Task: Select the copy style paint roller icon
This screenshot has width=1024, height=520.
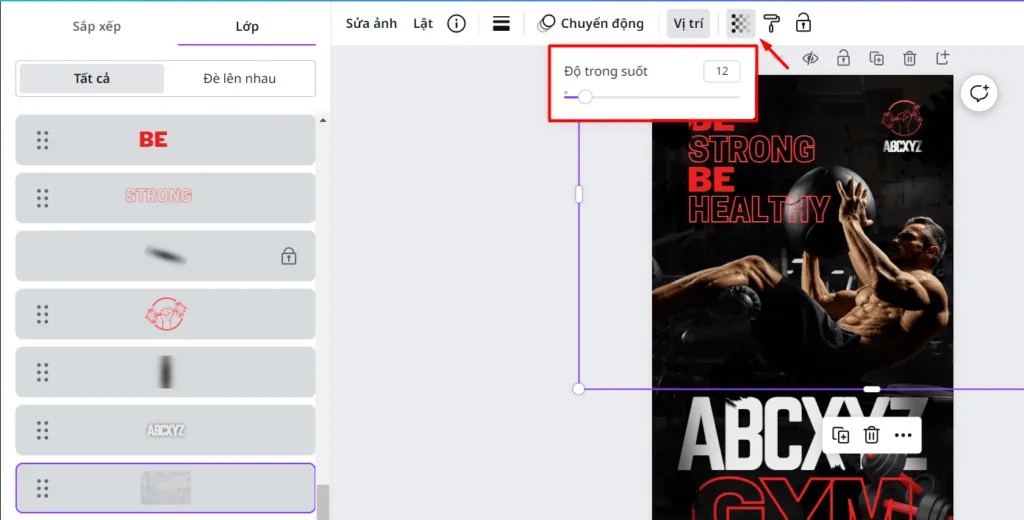Action: 771,24
